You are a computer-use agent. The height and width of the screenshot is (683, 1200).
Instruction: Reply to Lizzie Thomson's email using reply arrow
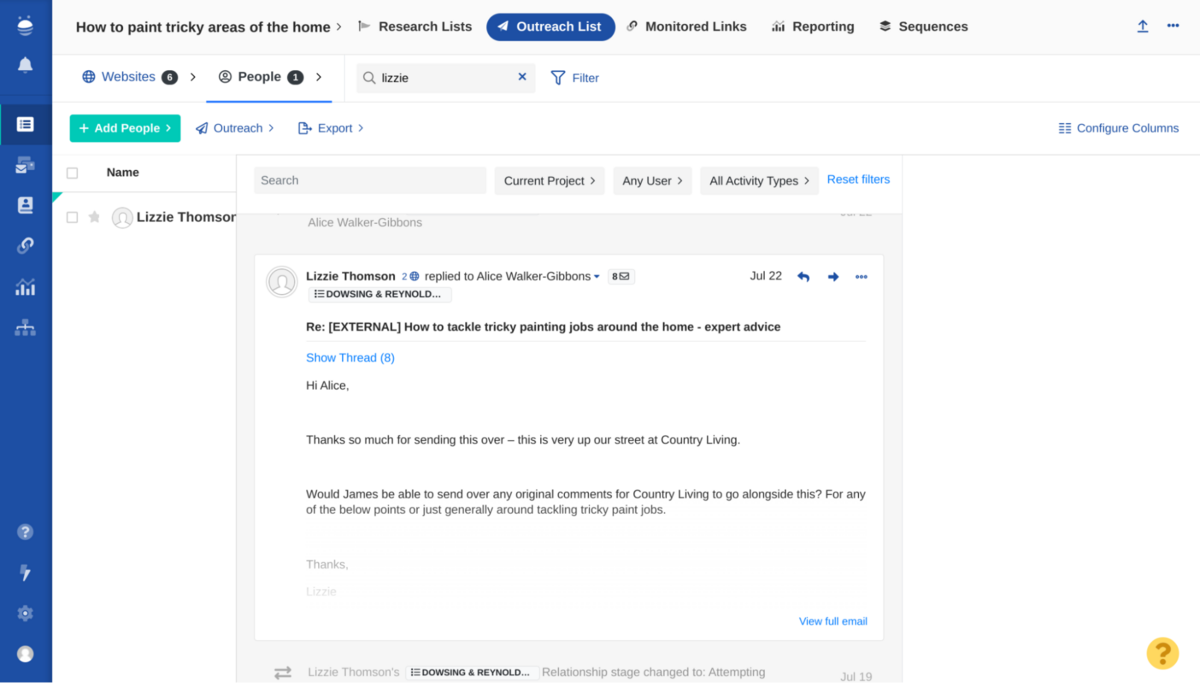(803, 277)
